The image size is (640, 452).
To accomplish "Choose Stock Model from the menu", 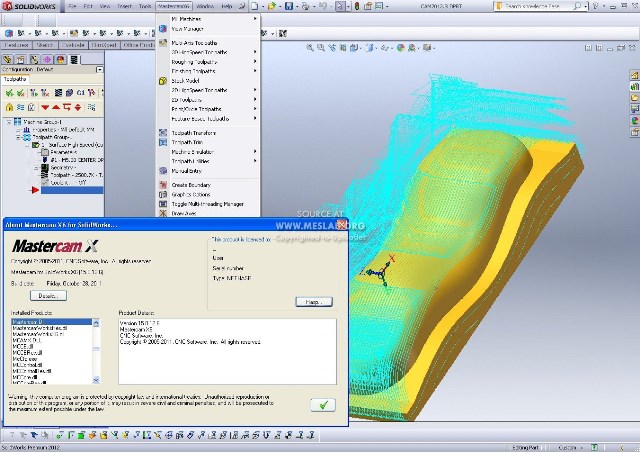I will point(187,80).
